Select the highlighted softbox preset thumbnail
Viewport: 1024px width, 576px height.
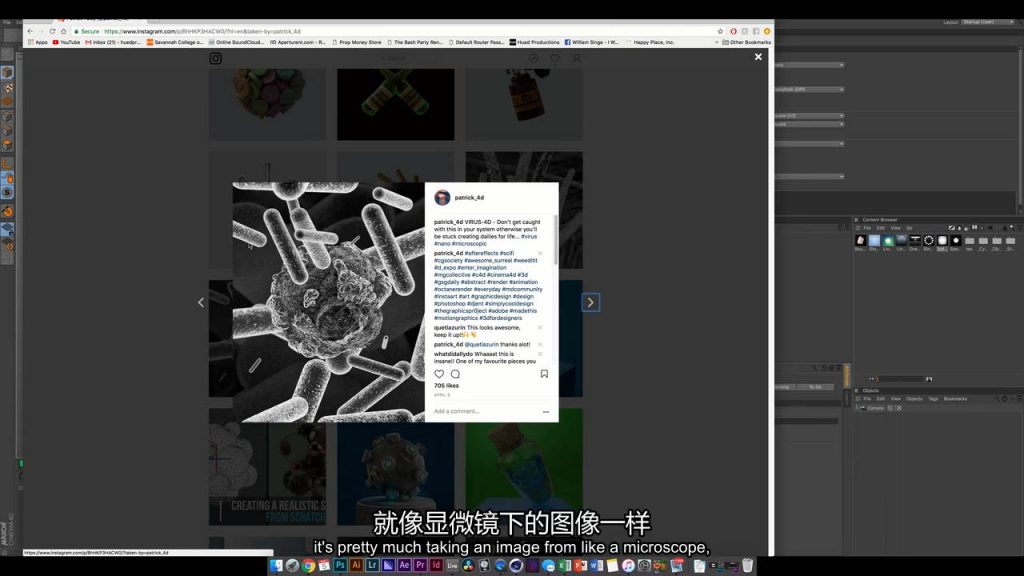(942, 241)
